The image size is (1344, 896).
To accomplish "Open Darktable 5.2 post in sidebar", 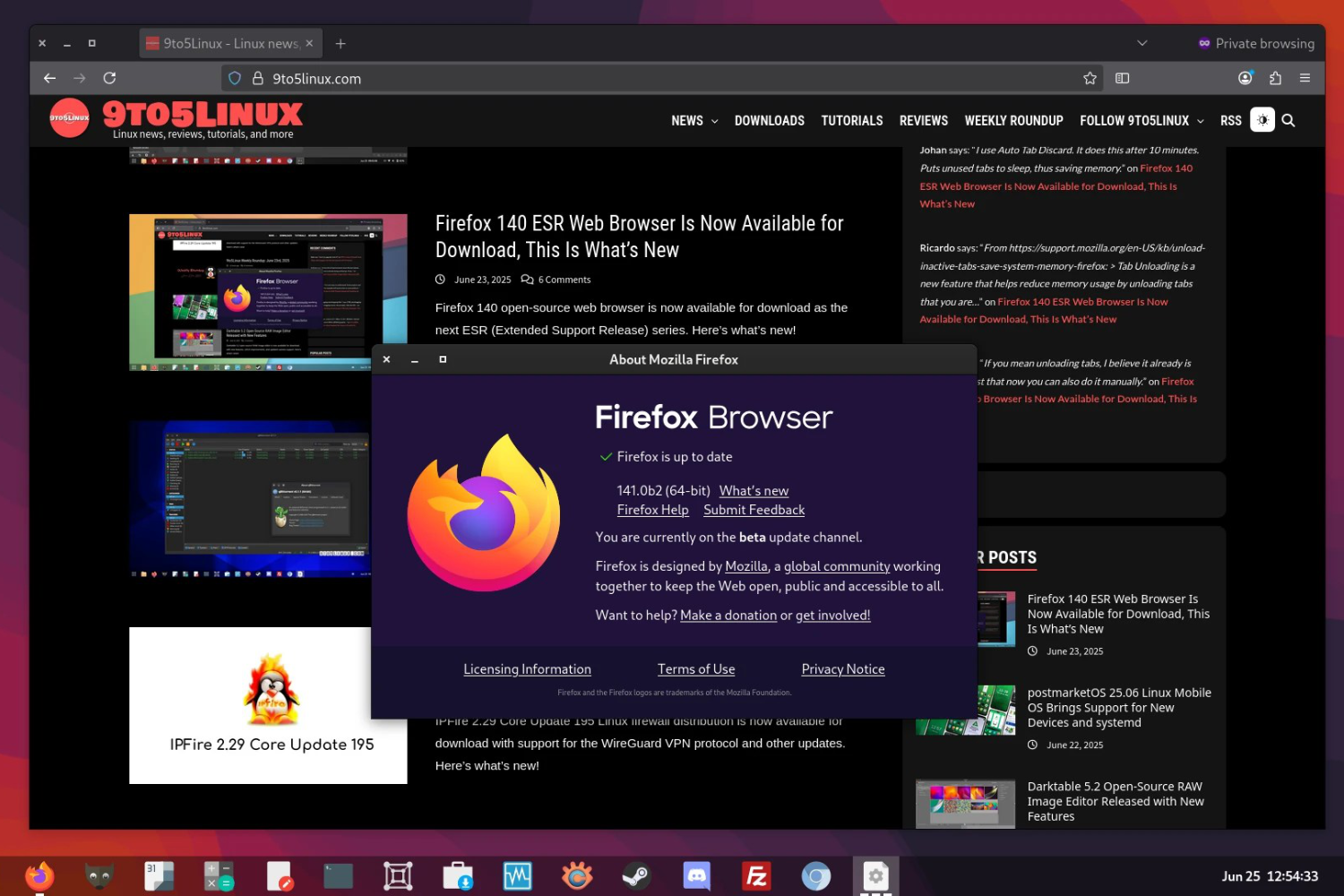I will (x=1116, y=801).
